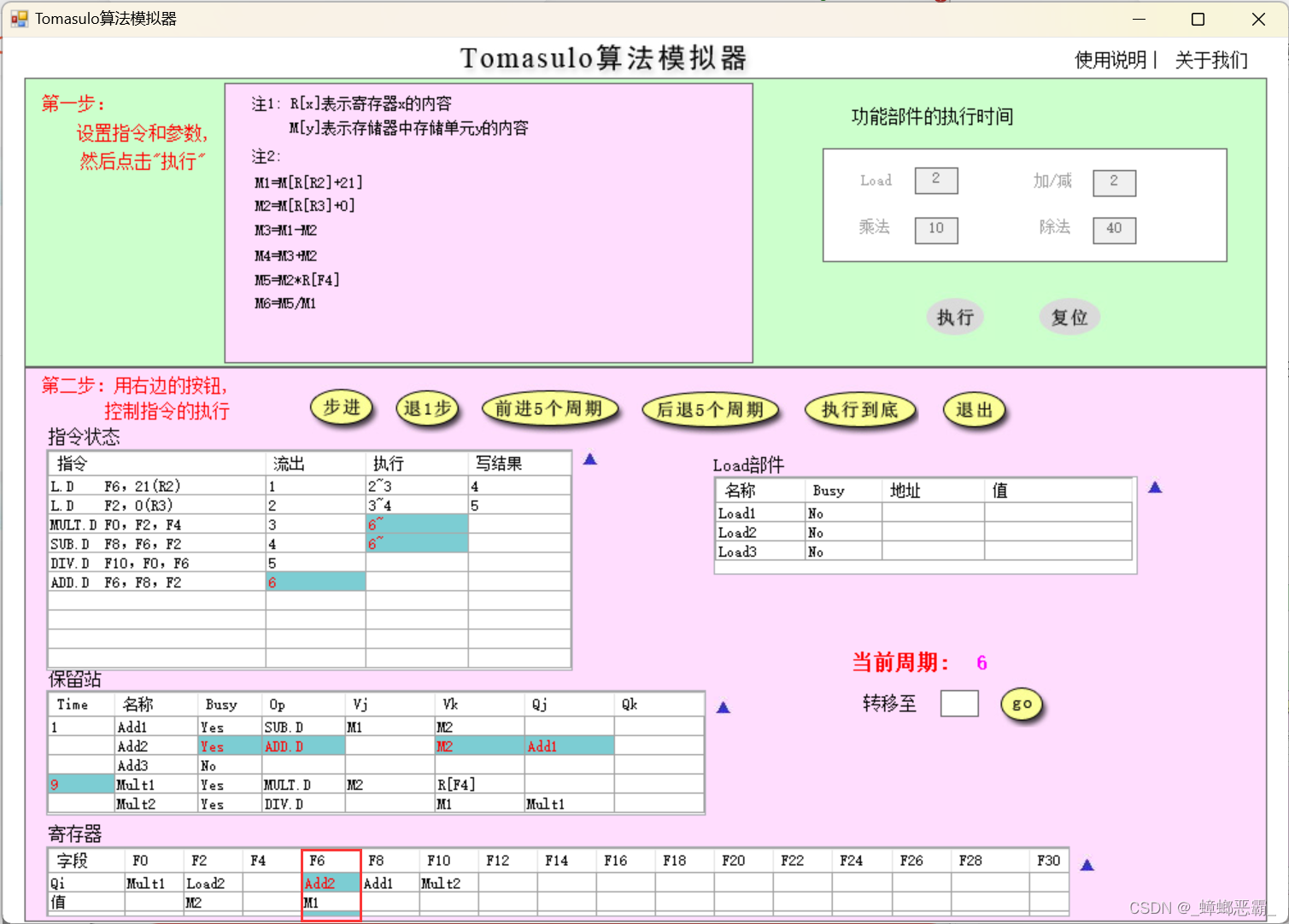
Task: Select instruction row DIV.D F10, F0, F6
Action: coord(310,563)
